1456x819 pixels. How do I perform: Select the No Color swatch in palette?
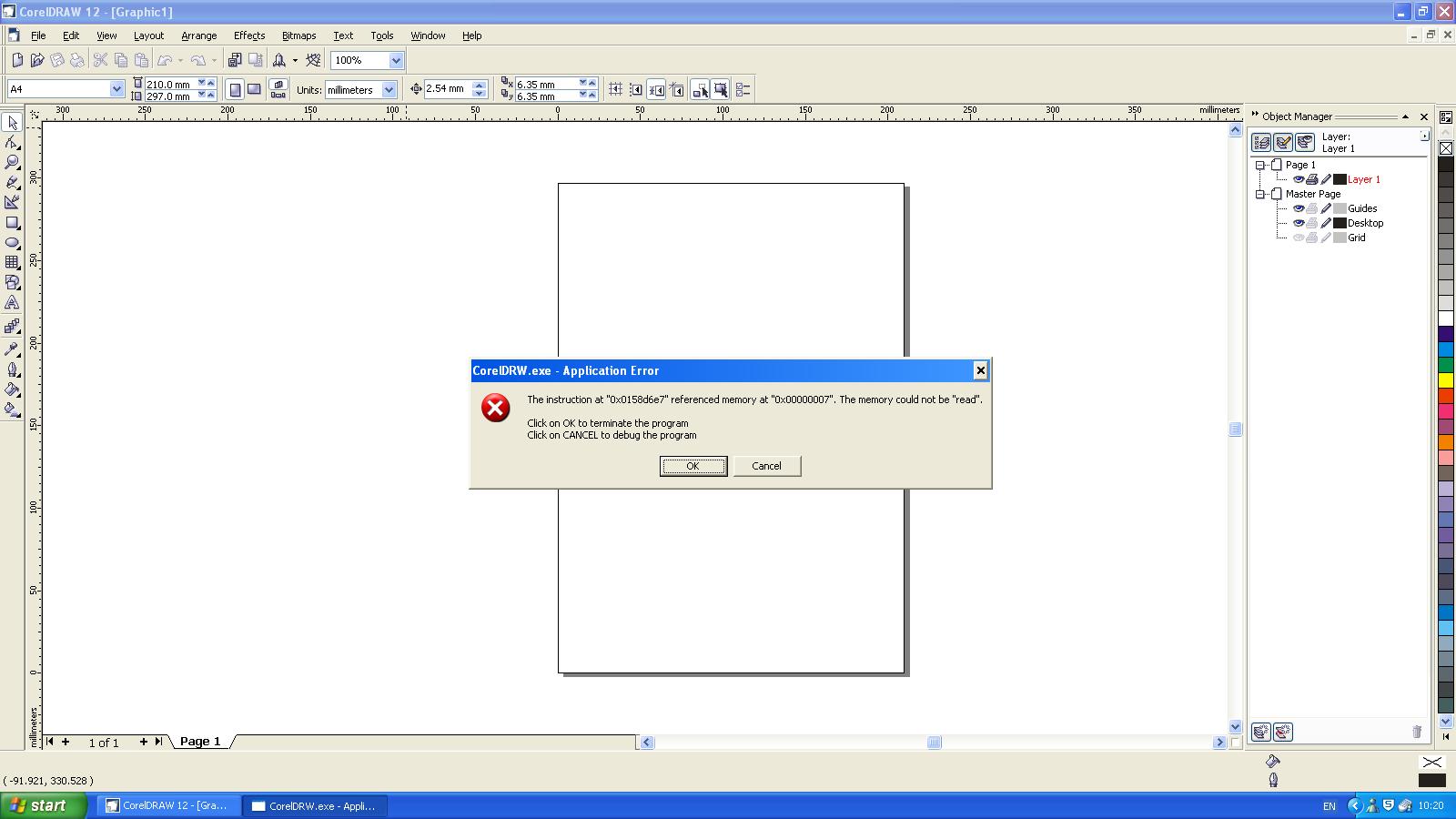coord(1446,148)
